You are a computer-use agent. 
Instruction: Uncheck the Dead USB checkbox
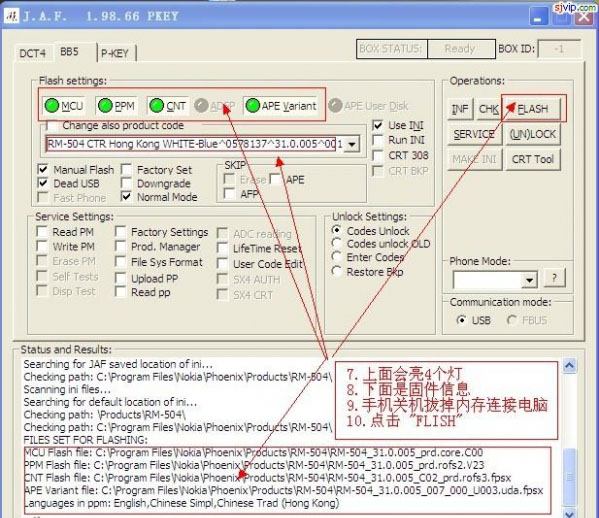point(43,183)
